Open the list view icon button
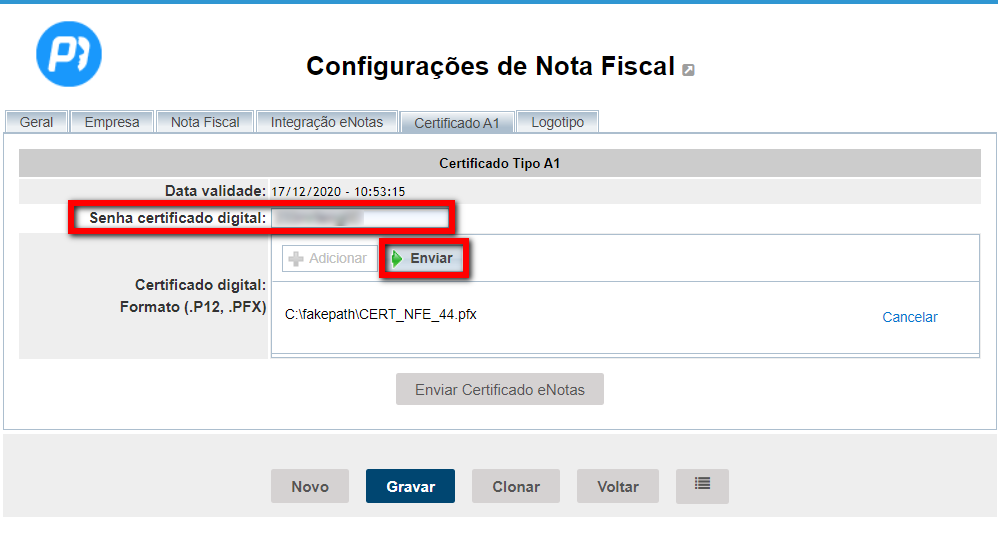This screenshot has width=998, height=540. click(702, 486)
